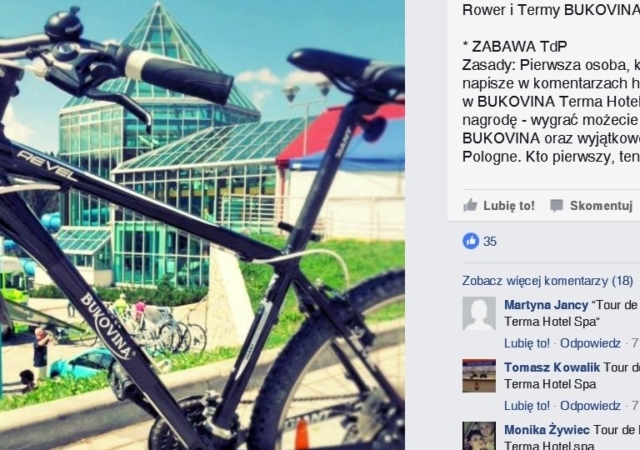Like Tomasz Kowalik's comment via Lubię to!
The width and height of the screenshot is (640, 450).
click(x=527, y=406)
